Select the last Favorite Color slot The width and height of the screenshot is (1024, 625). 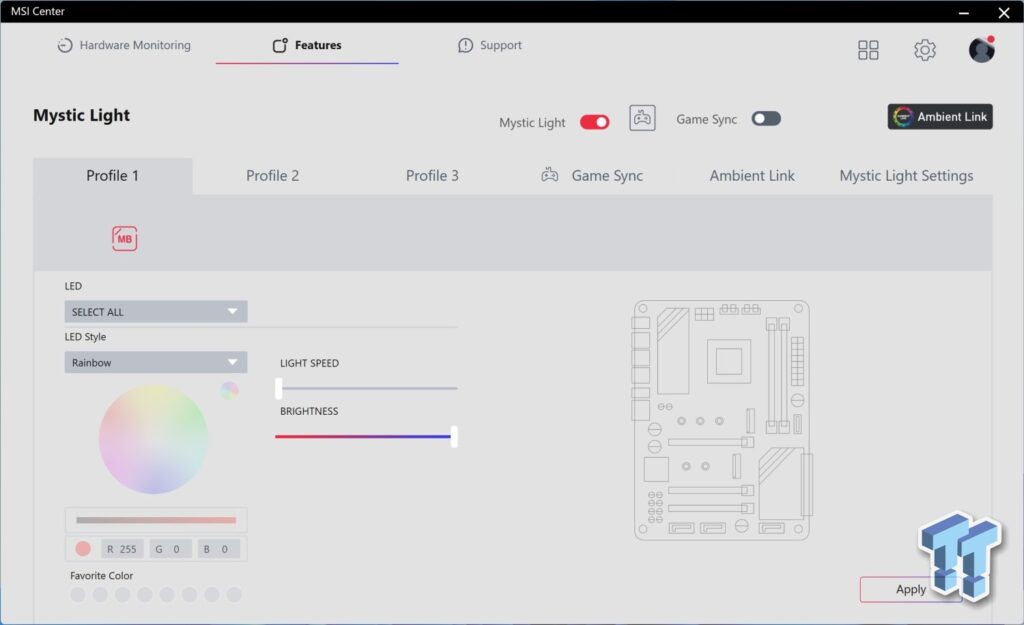[234, 594]
